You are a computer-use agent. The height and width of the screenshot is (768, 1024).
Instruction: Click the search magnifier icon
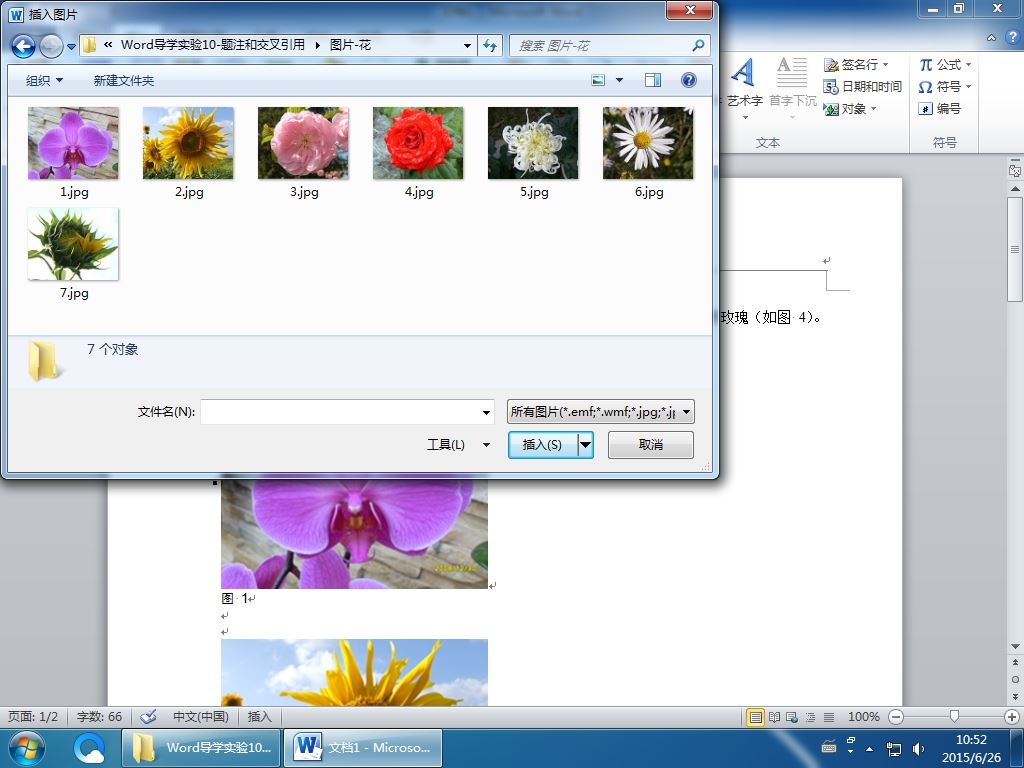[x=698, y=45]
